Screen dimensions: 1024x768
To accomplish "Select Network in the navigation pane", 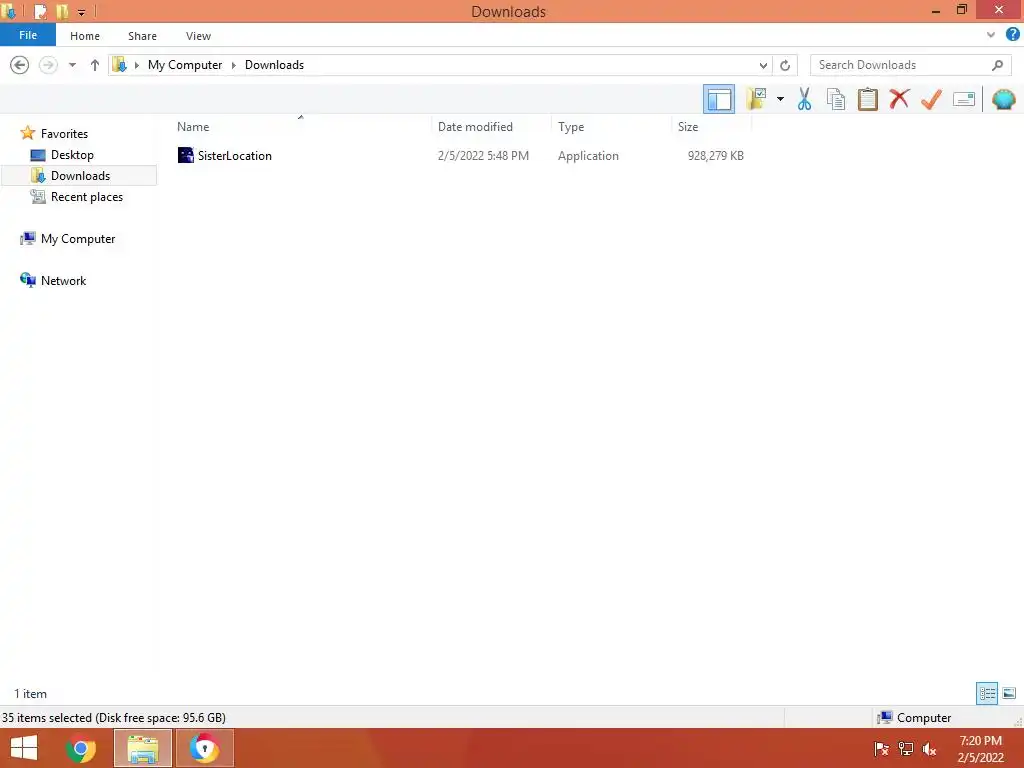I will [63, 280].
